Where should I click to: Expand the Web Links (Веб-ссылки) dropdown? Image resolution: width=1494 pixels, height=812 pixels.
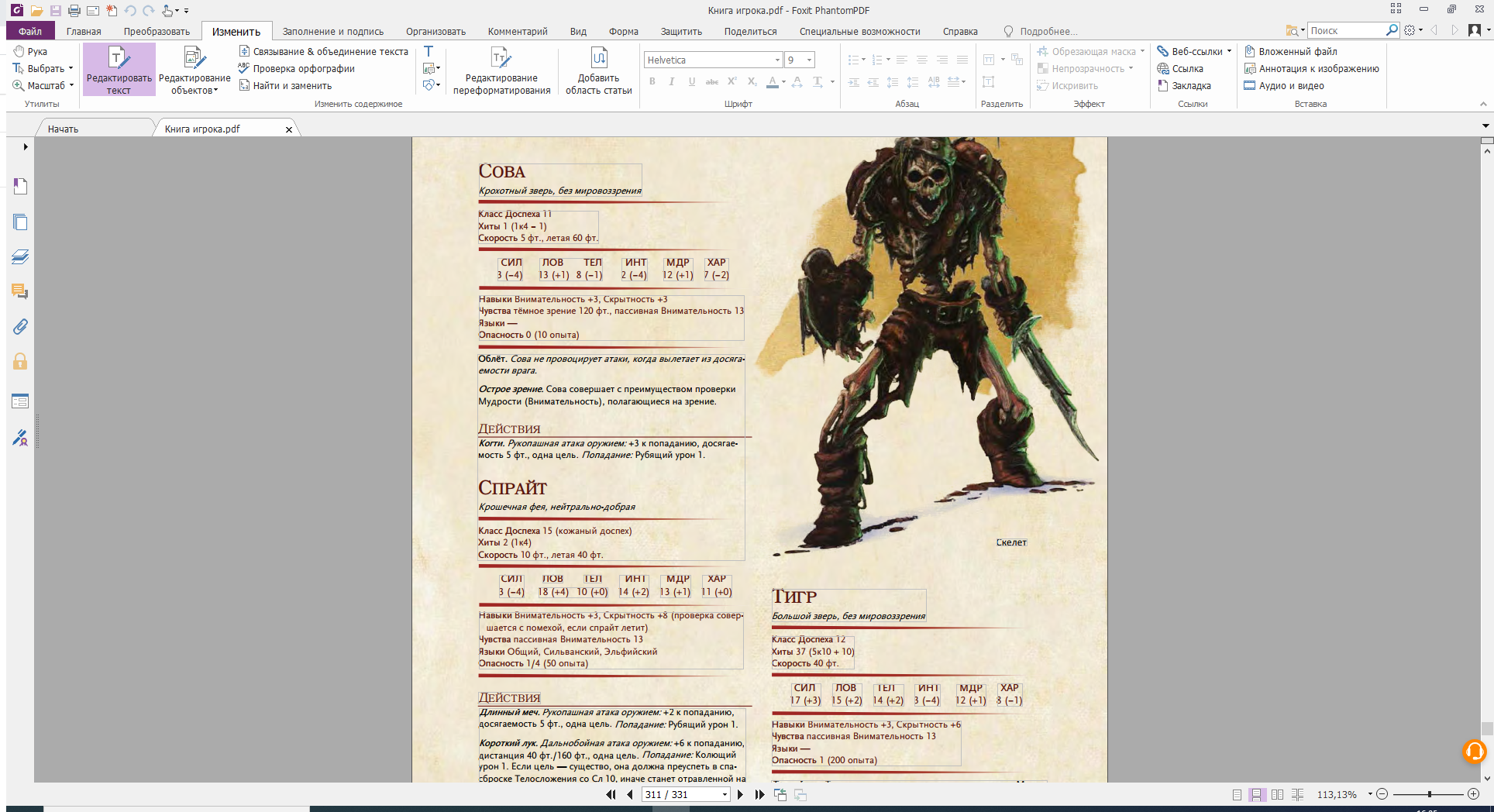[x=1229, y=52]
